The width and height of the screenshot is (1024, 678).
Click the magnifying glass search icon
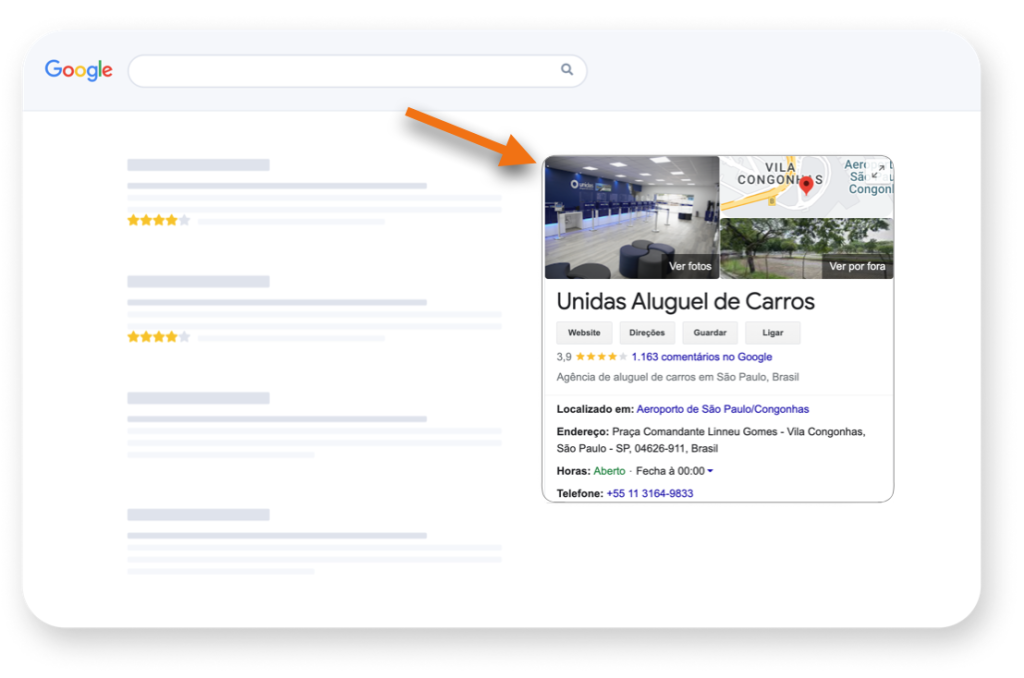(567, 69)
